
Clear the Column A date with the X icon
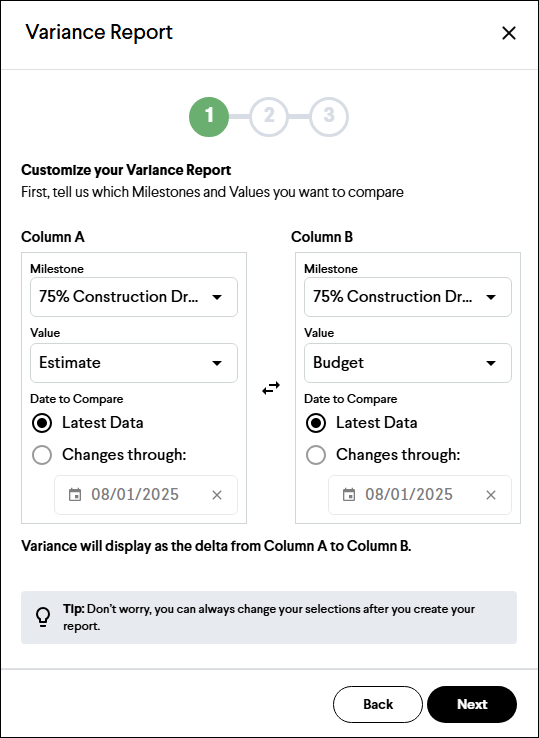217,495
